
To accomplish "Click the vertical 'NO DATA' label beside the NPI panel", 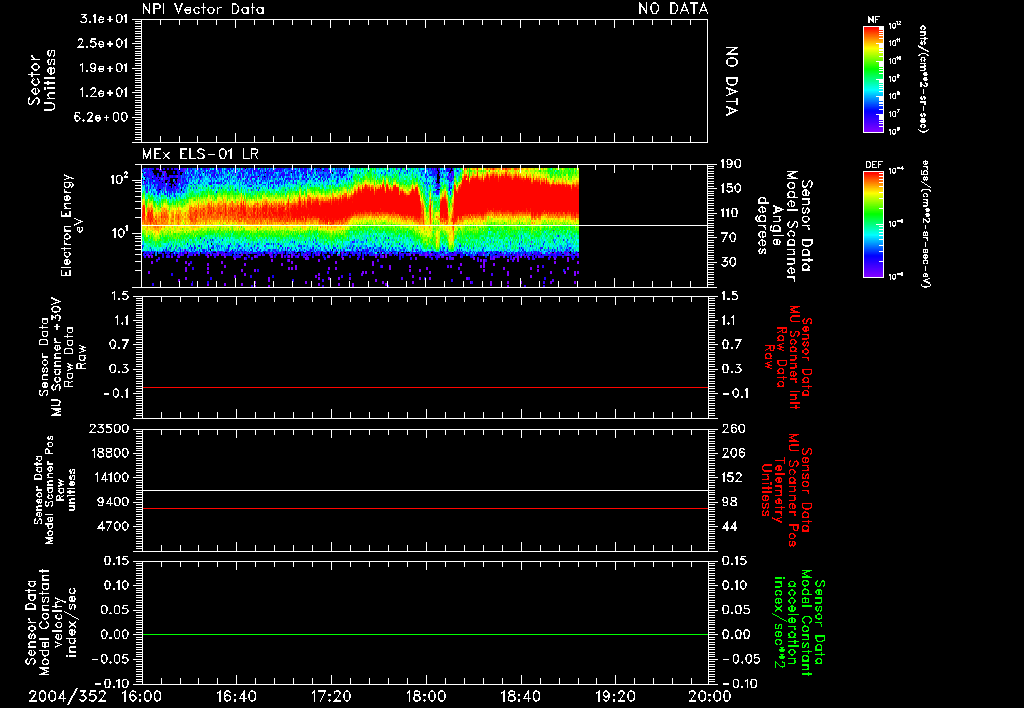I will (x=731, y=81).
